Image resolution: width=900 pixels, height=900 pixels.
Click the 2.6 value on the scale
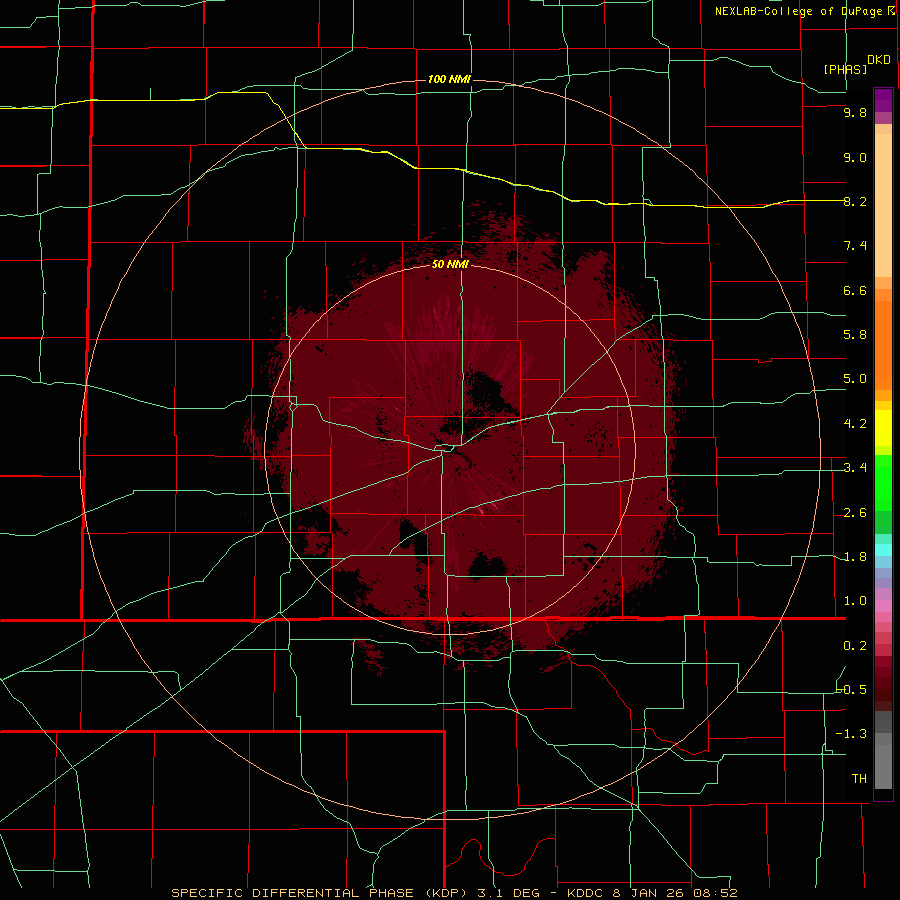(855, 513)
